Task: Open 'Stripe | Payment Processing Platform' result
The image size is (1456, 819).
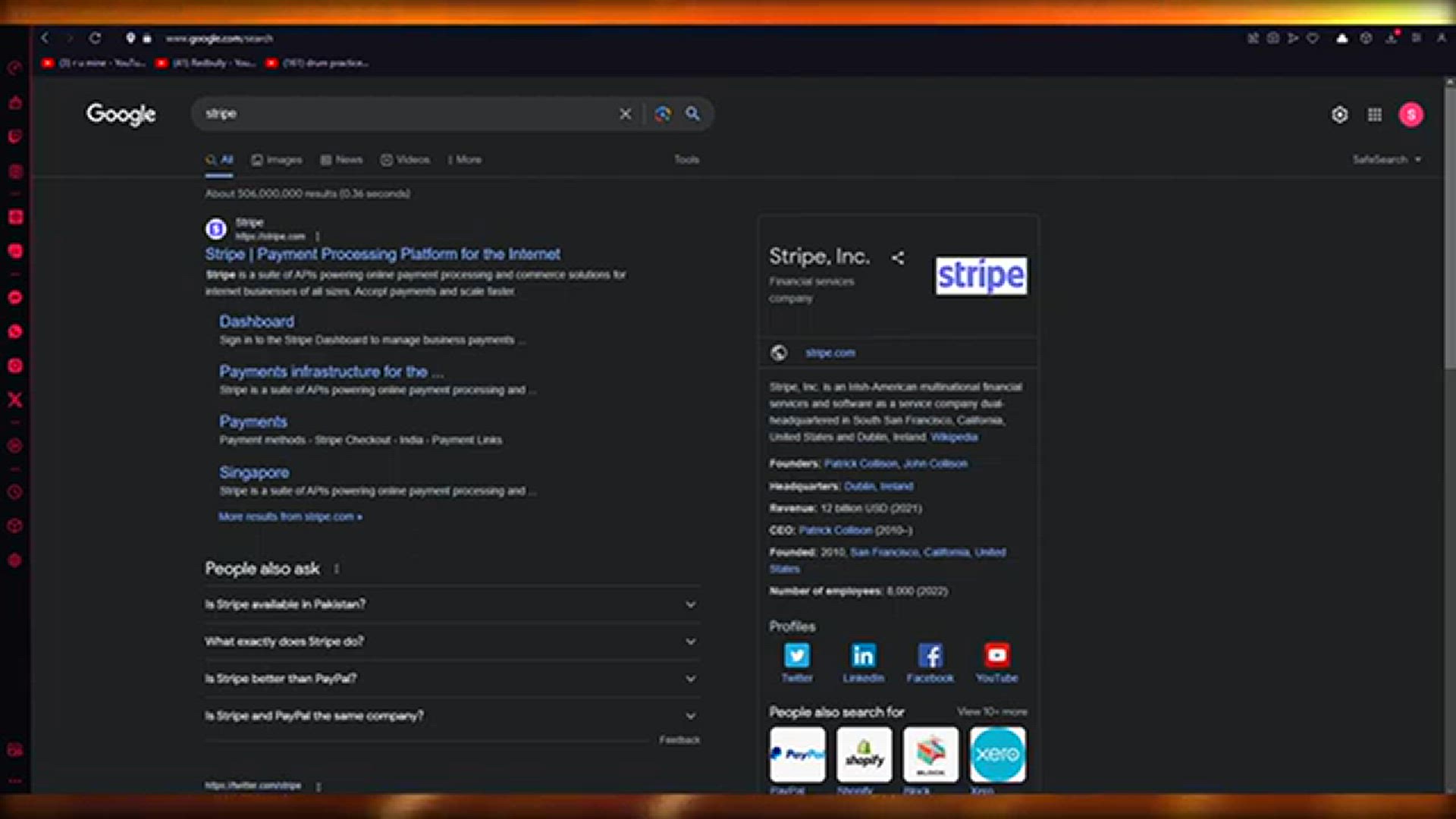Action: click(x=382, y=254)
